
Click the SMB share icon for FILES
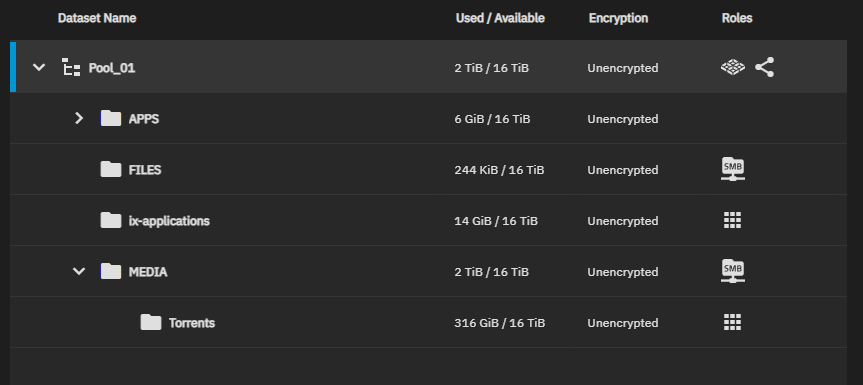(x=733, y=169)
